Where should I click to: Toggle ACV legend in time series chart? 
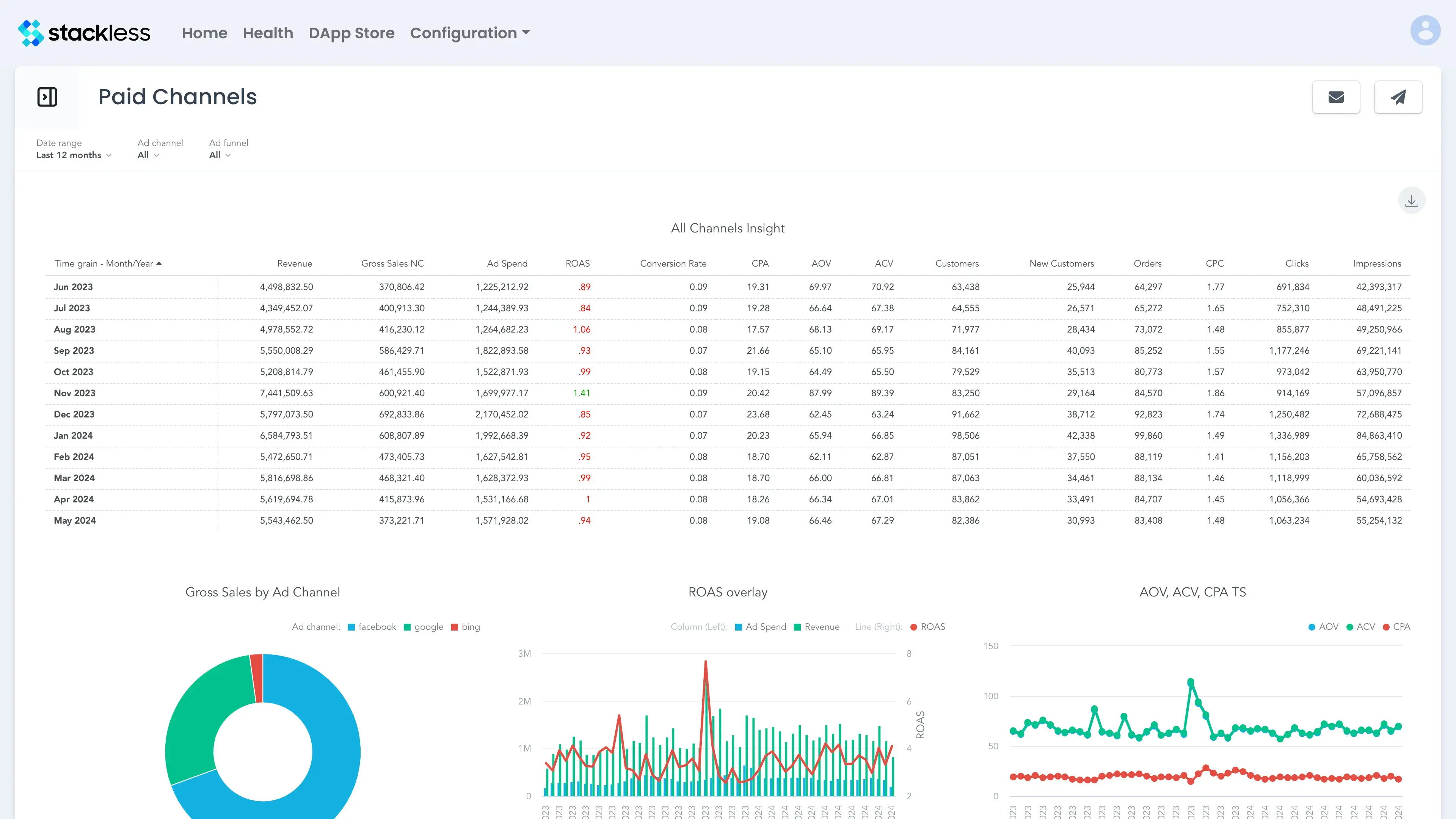tap(1360, 627)
